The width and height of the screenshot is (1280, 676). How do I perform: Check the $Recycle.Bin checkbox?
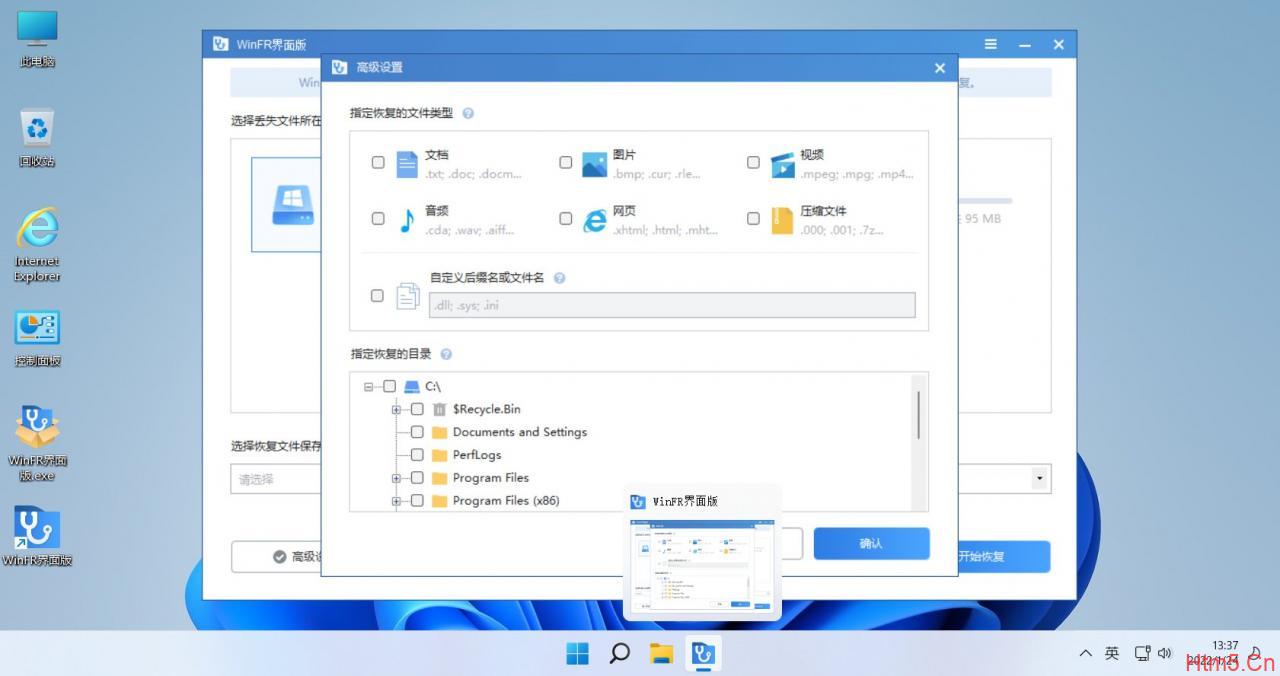418,409
